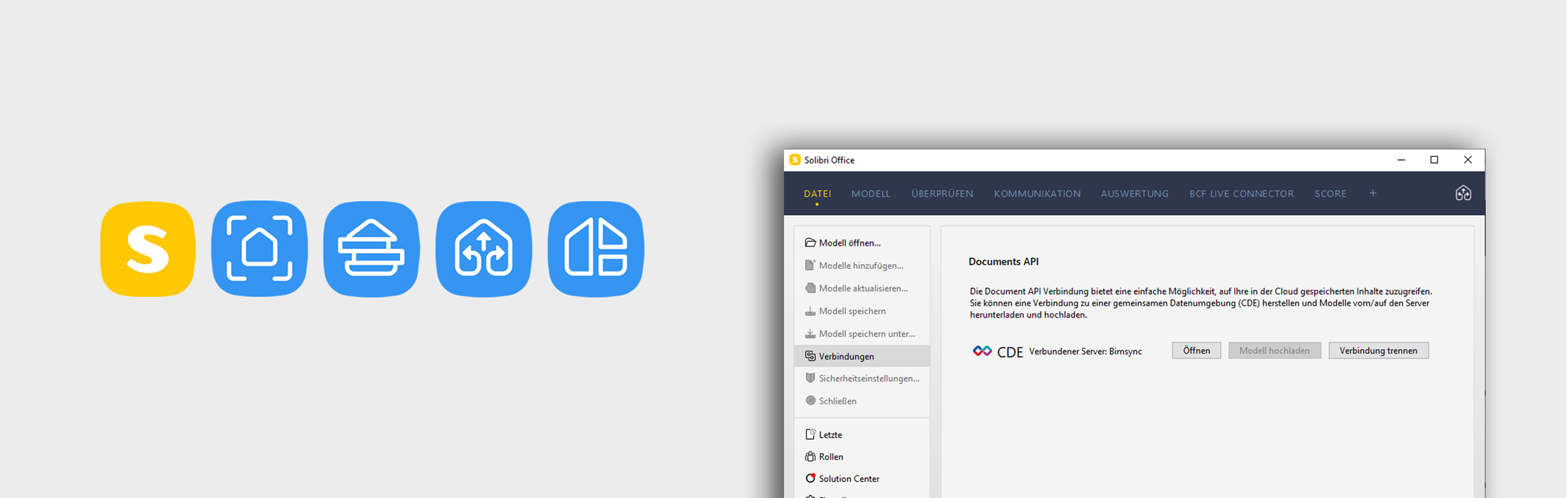Click the icon beside Modell speichern unter

pyautogui.click(x=810, y=333)
